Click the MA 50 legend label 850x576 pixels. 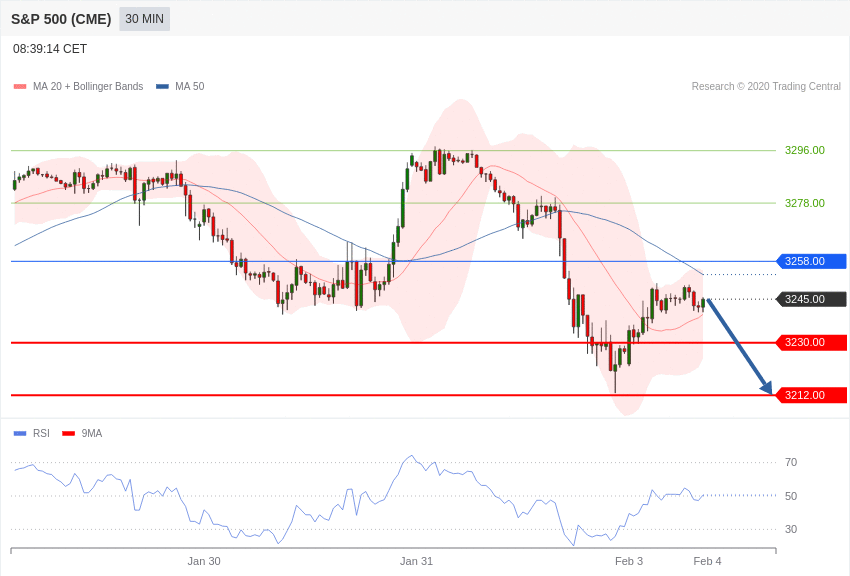tap(190, 86)
